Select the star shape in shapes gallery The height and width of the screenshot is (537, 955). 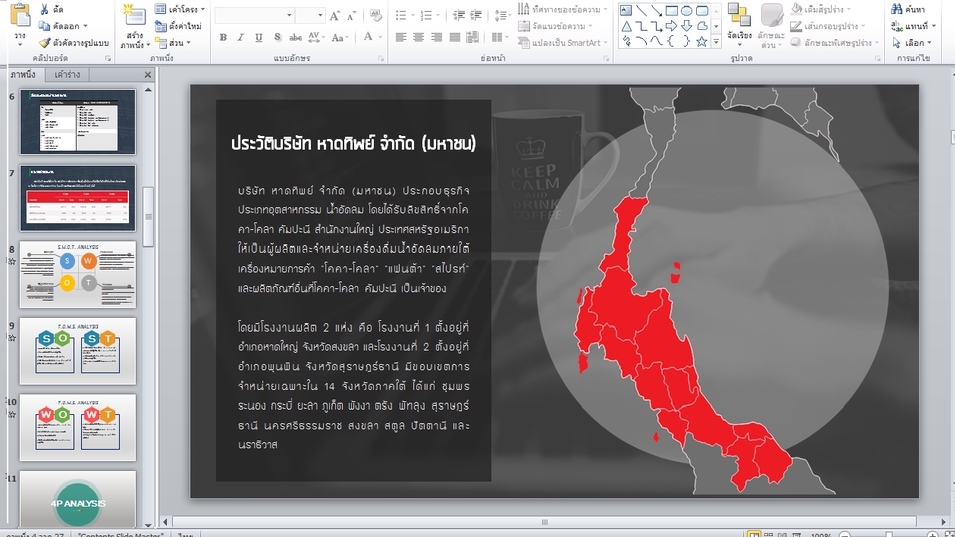(702, 42)
